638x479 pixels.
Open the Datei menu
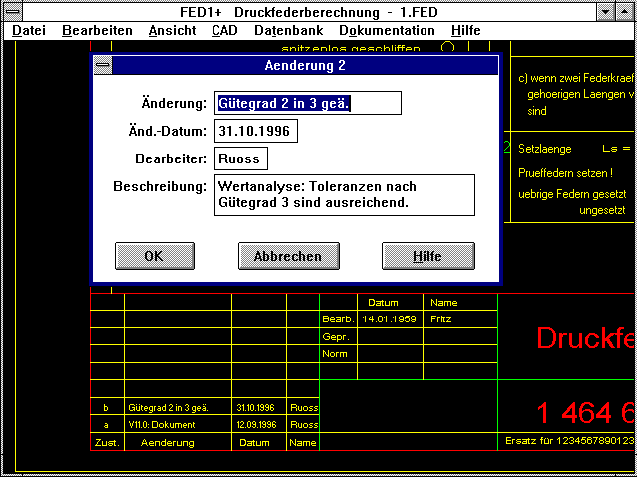pos(29,31)
